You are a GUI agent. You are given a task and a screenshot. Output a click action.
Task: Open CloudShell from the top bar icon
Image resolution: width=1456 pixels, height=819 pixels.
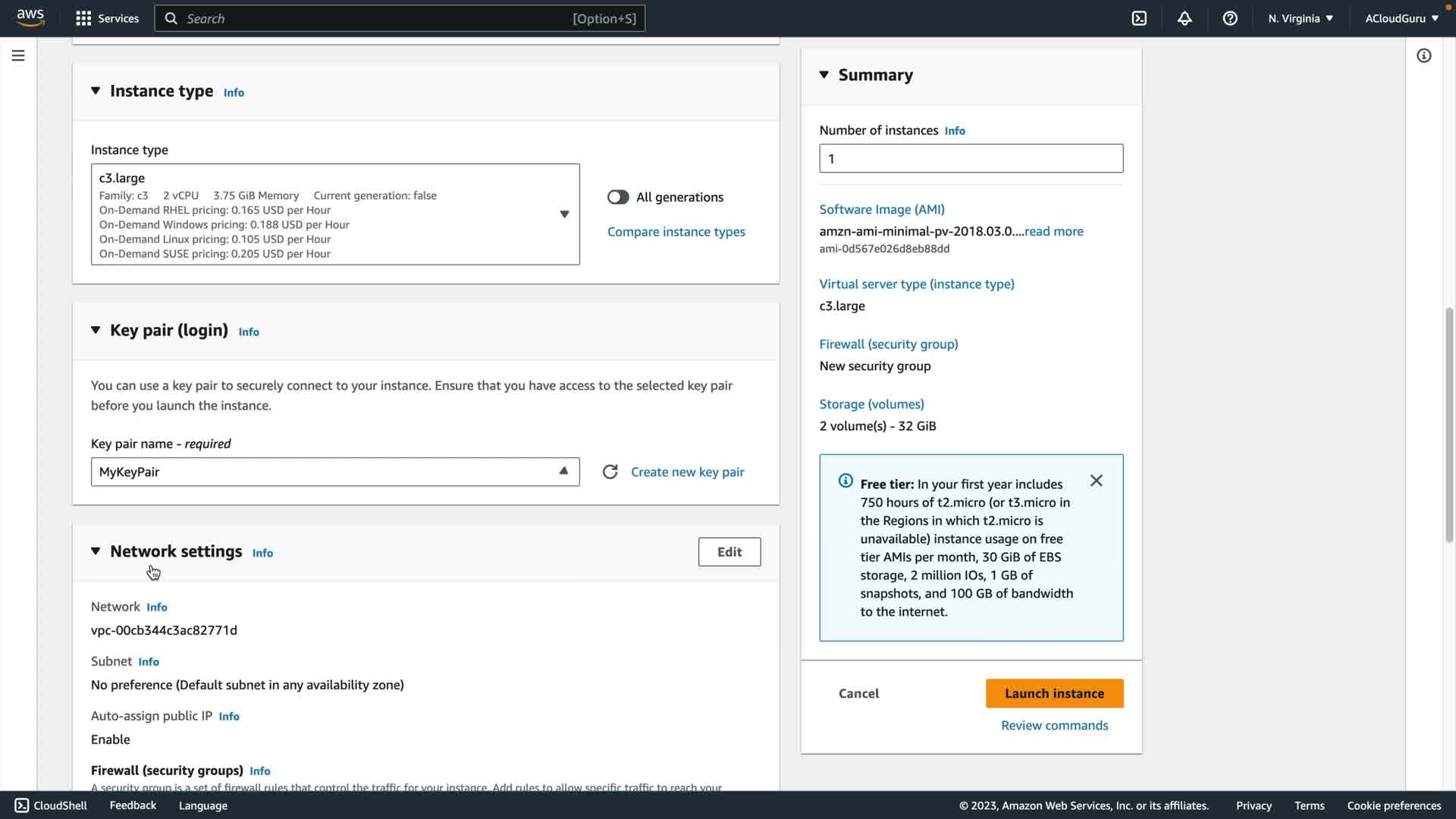(x=1139, y=18)
